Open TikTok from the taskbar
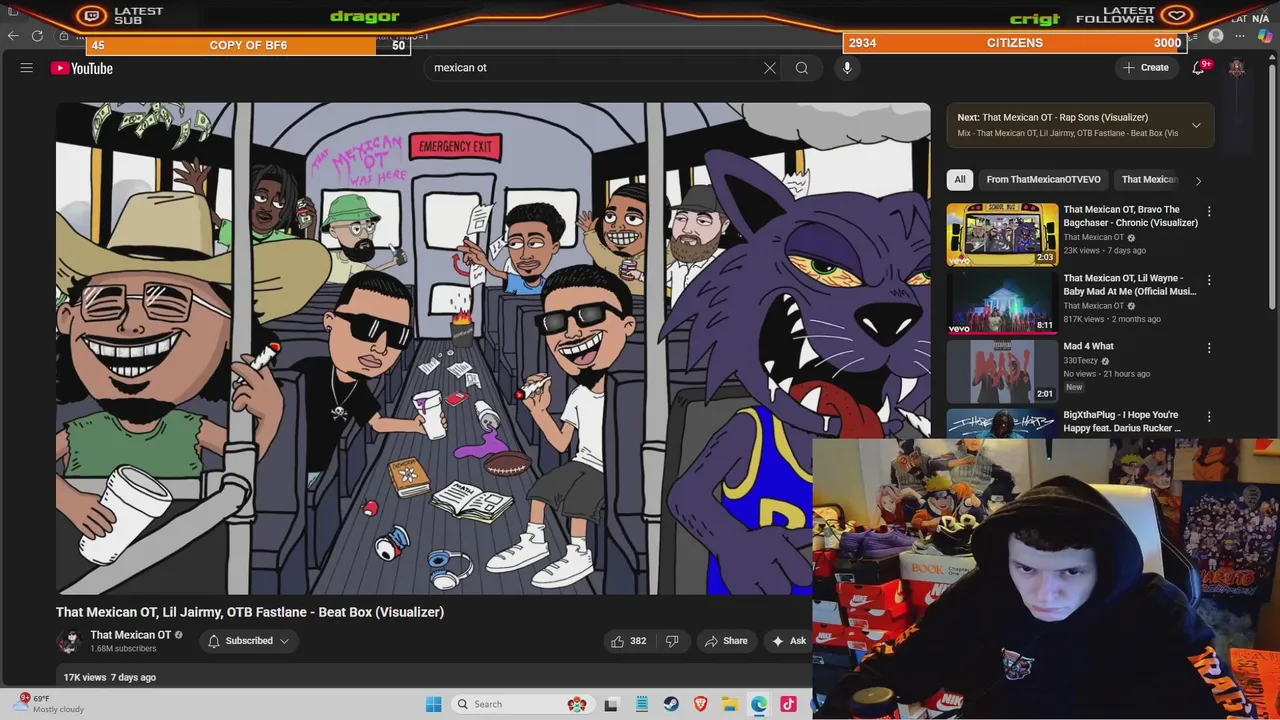1280x720 pixels. (789, 704)
